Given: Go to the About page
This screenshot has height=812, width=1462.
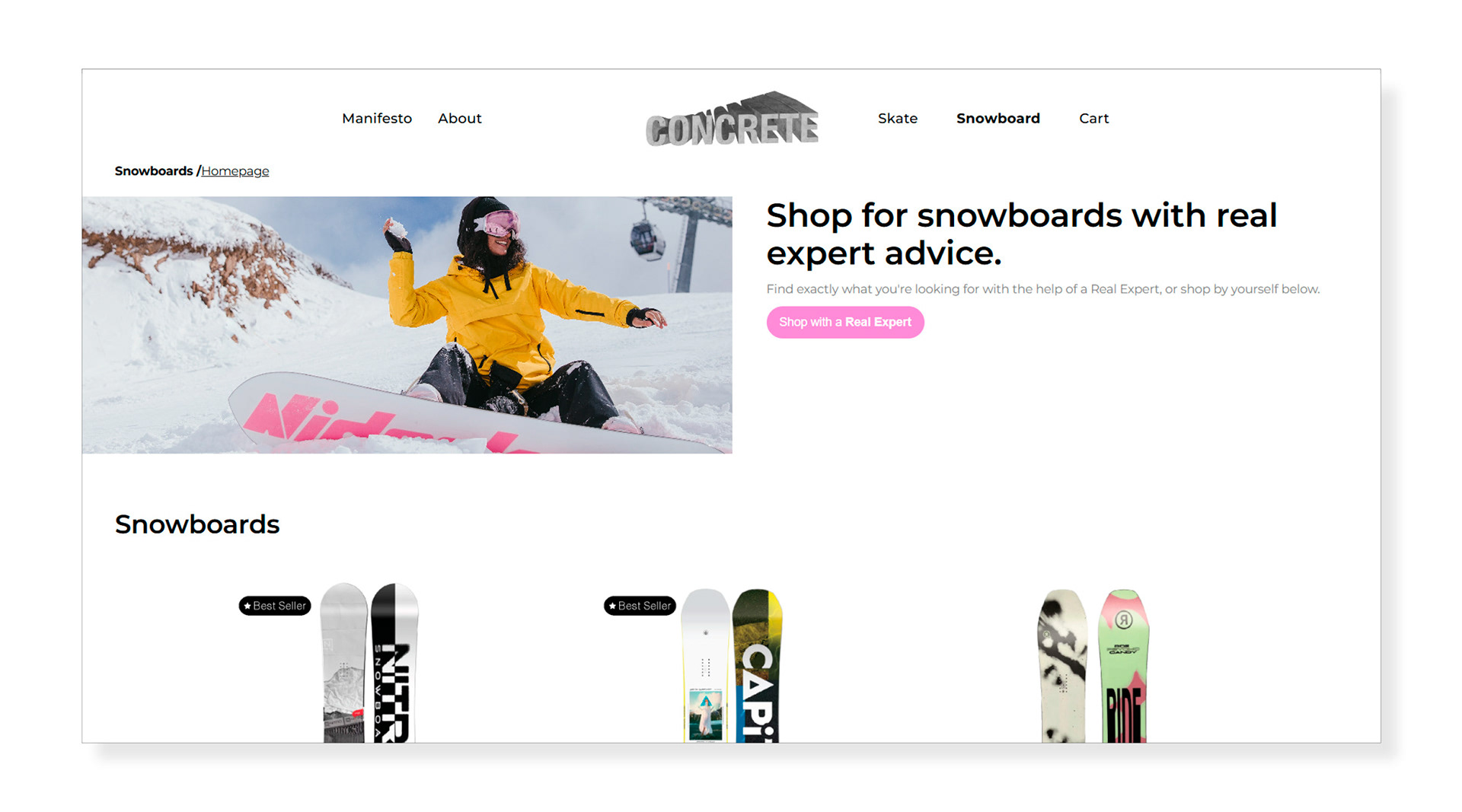Looking at the screenshot, I should [x=459, y=118].
